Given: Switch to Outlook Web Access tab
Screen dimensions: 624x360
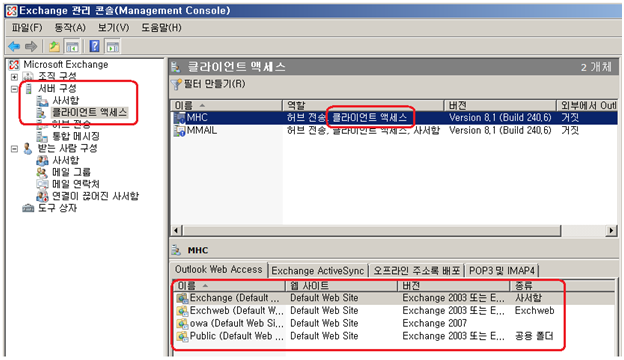Looking at the screenshot, I should pyautogui.click(x=218, y=270).
